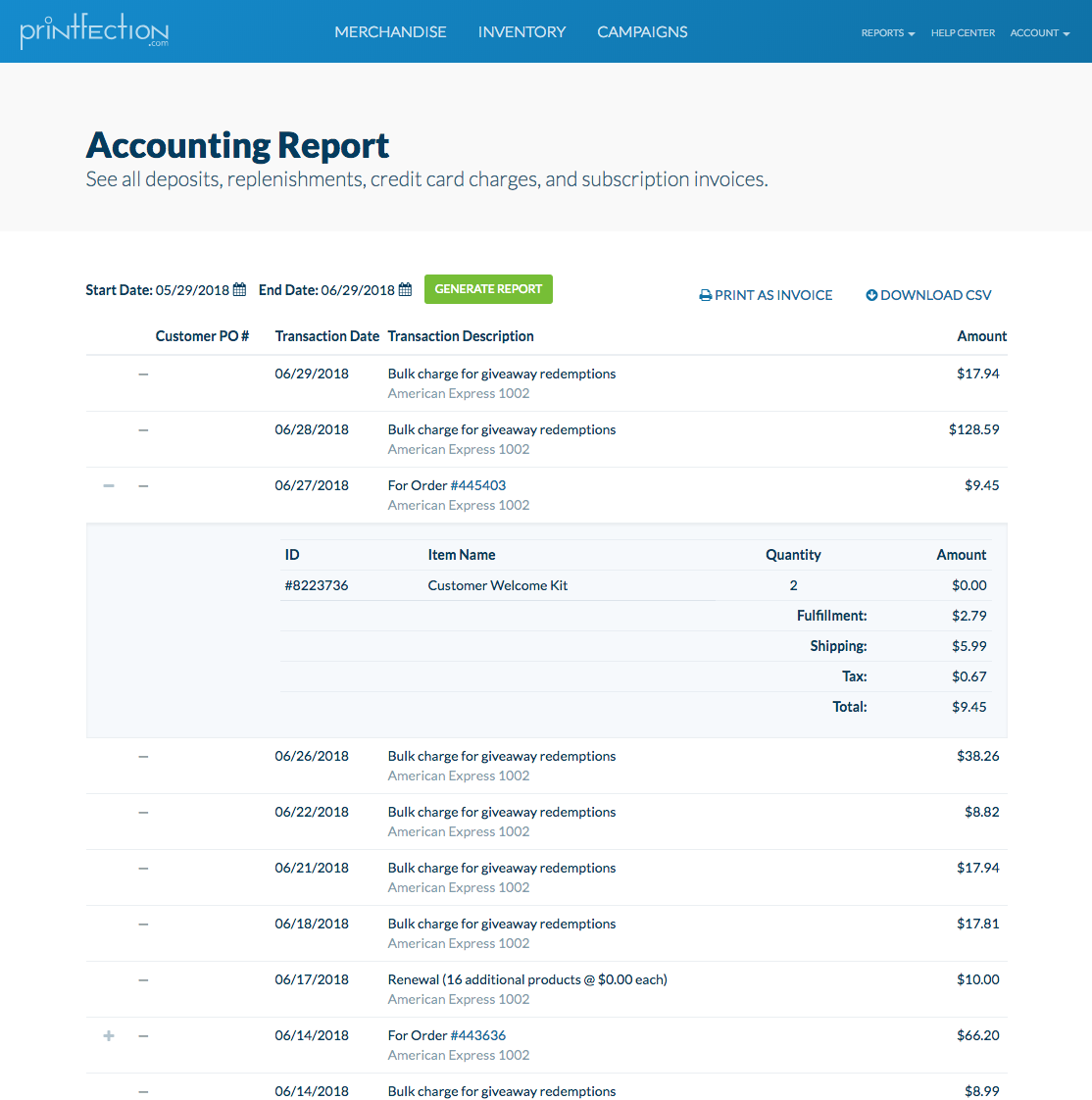Click the printer icon next to Print as Invoice
Image resolution: width=1092 pixels, height=1100 pixels.
tap(705, 294)
